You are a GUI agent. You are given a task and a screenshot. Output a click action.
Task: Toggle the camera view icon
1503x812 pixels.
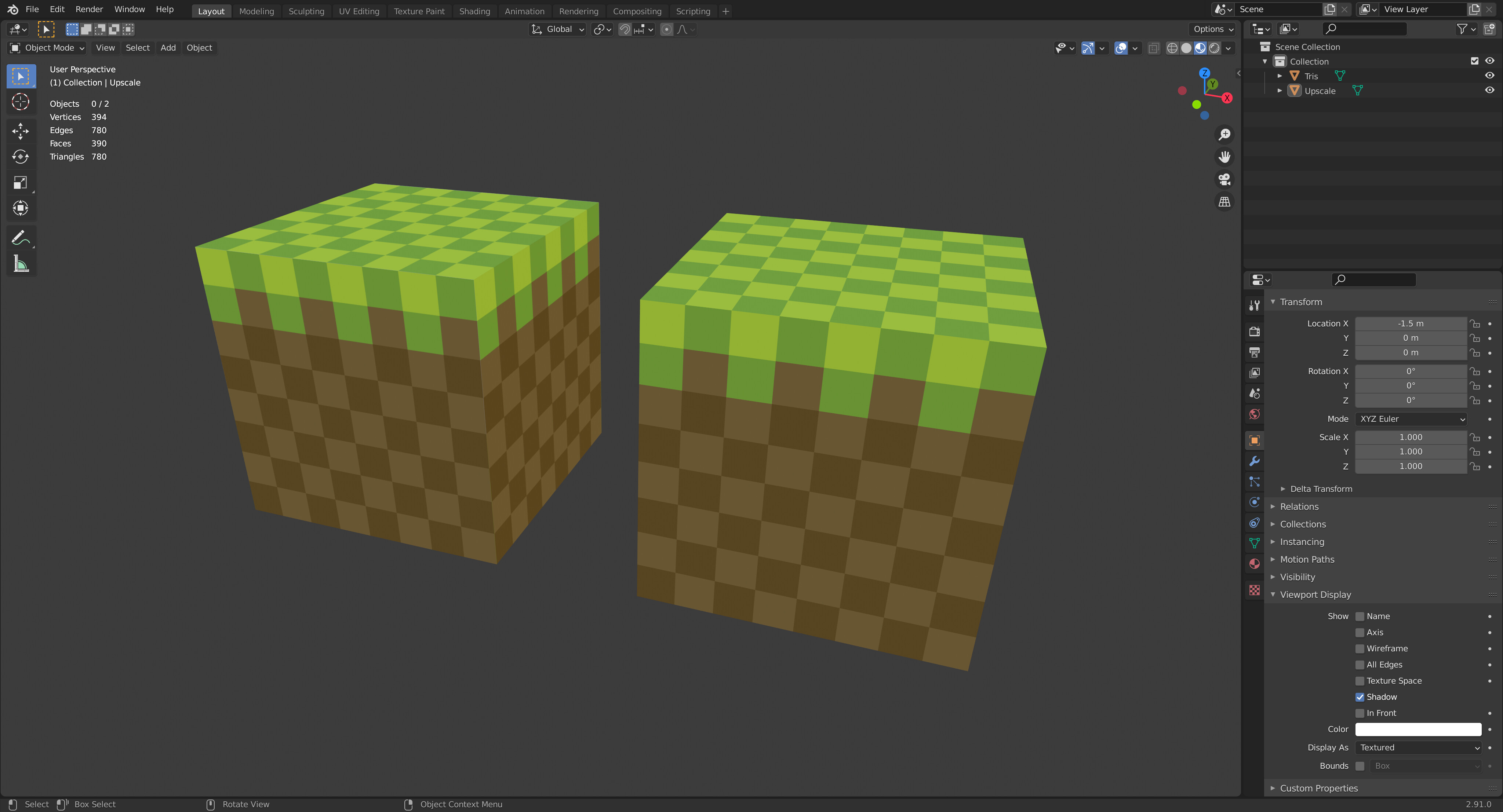(x=1224, y=179)
